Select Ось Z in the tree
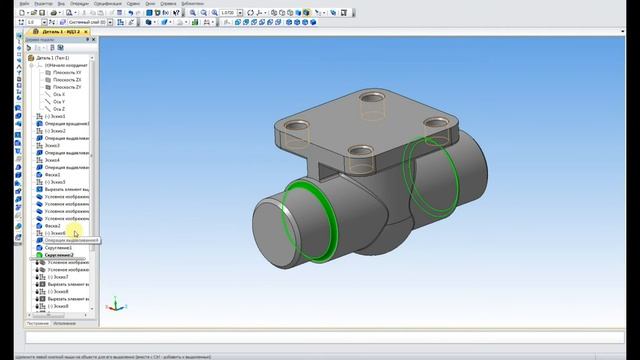The image size is (640, 360). tap(59, 109)
